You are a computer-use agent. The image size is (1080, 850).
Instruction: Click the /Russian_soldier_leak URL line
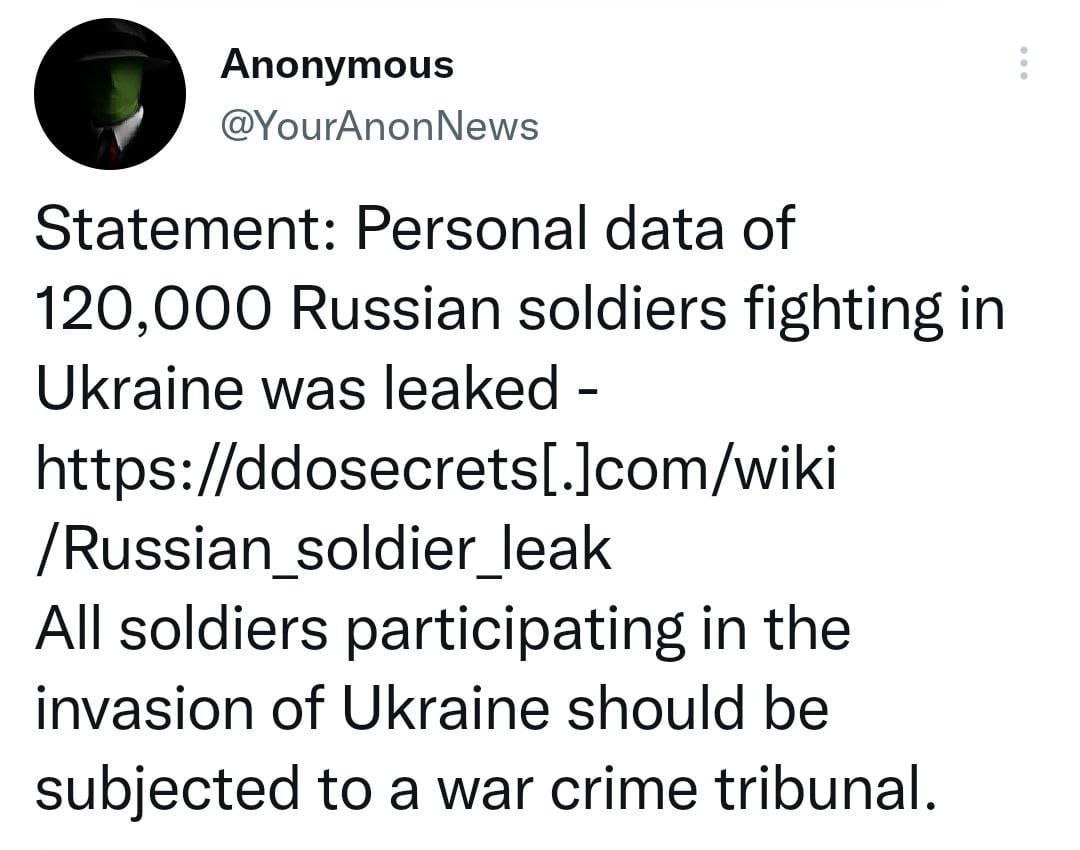point(323,549)
